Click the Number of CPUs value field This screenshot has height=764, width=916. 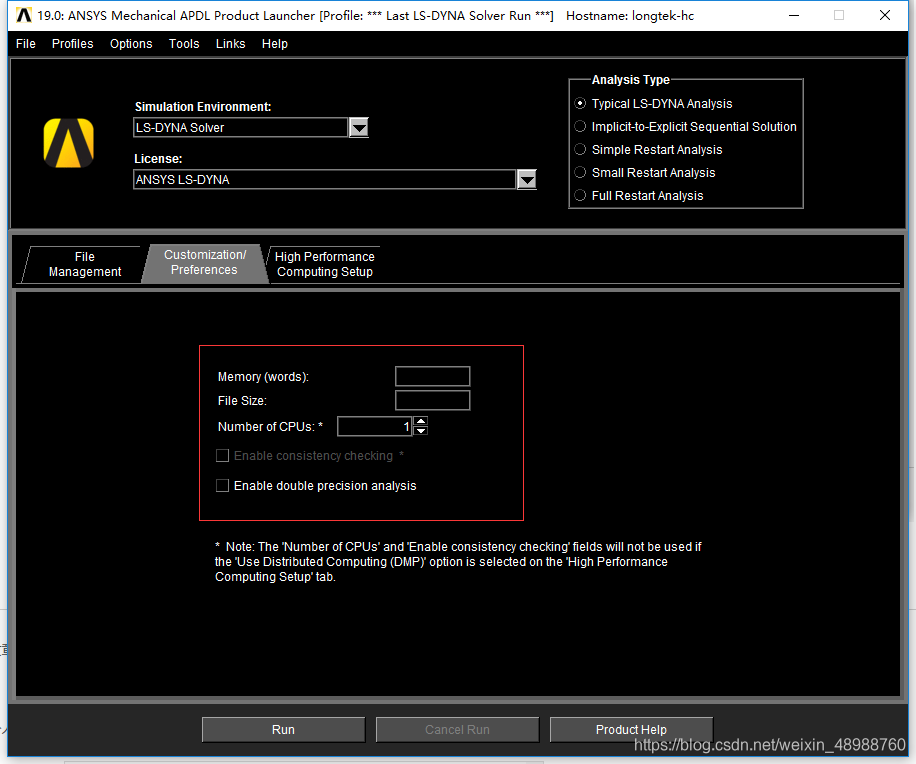point(374,426)
